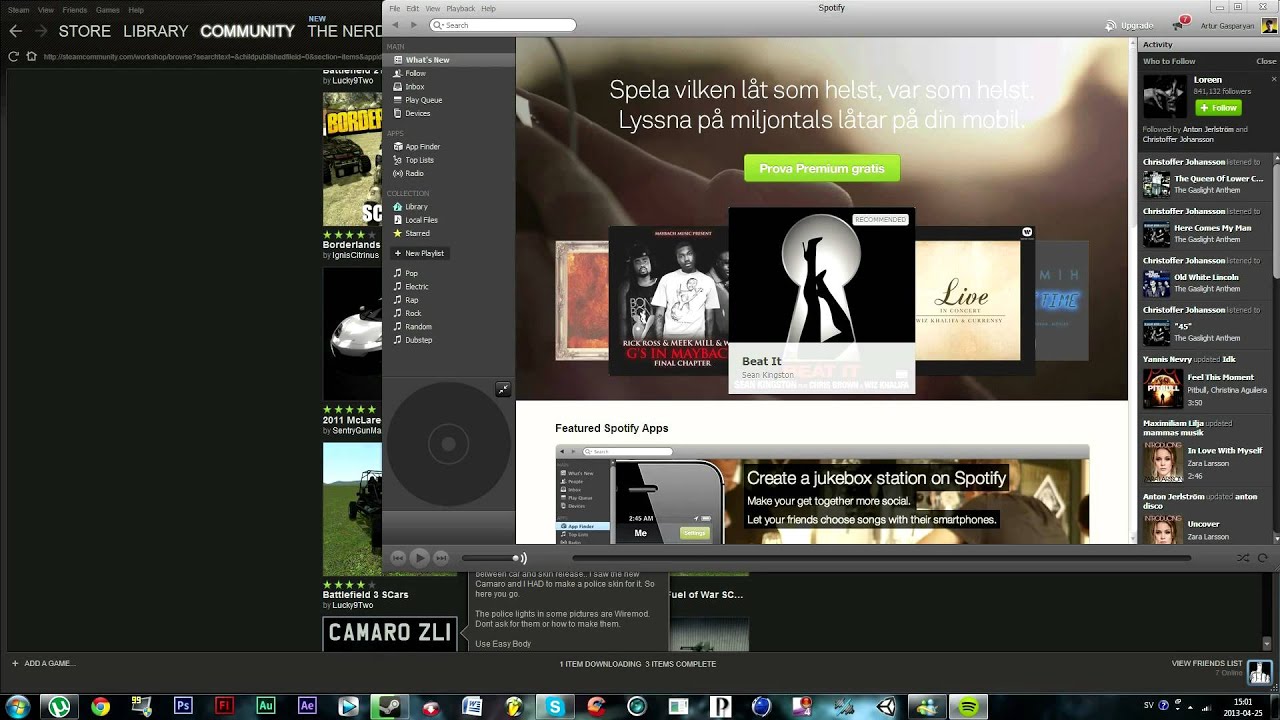1280x720 pixels.
Task: Open the Inbox in Spotify sidebar
Action: (x=448, y=87)
